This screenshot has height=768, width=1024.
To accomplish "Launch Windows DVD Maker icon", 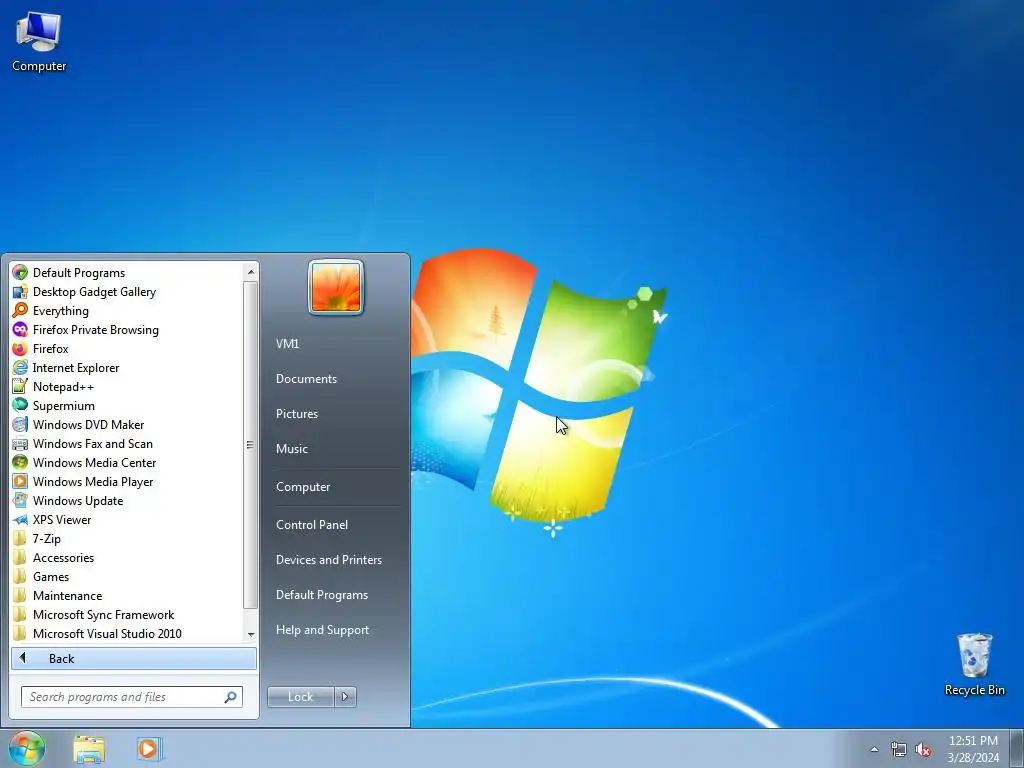I will (20, 424).
